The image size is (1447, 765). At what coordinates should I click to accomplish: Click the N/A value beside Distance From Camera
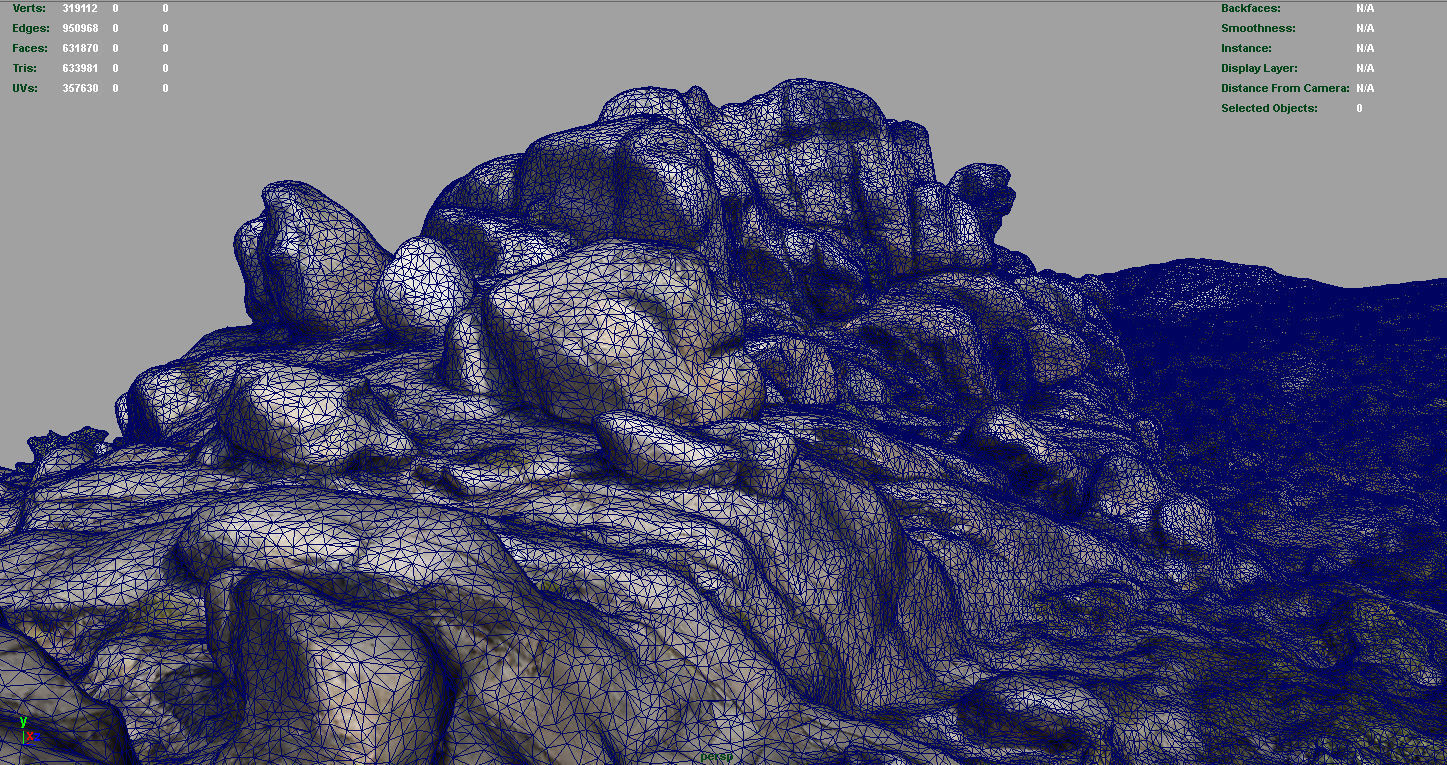[x=1365, y=88]
